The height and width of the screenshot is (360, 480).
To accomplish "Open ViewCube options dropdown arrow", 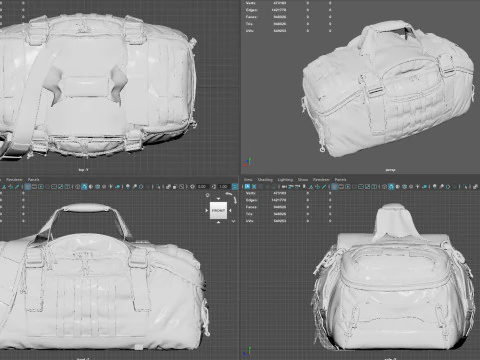I will (233, 221).
